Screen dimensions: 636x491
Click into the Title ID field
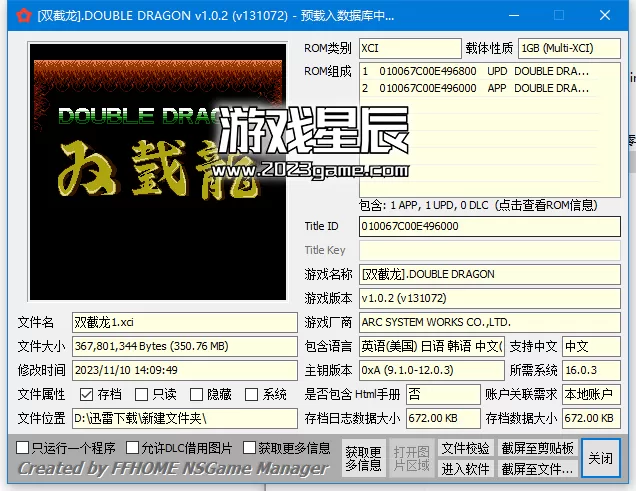pyautogui.click(x=489, y=227)
